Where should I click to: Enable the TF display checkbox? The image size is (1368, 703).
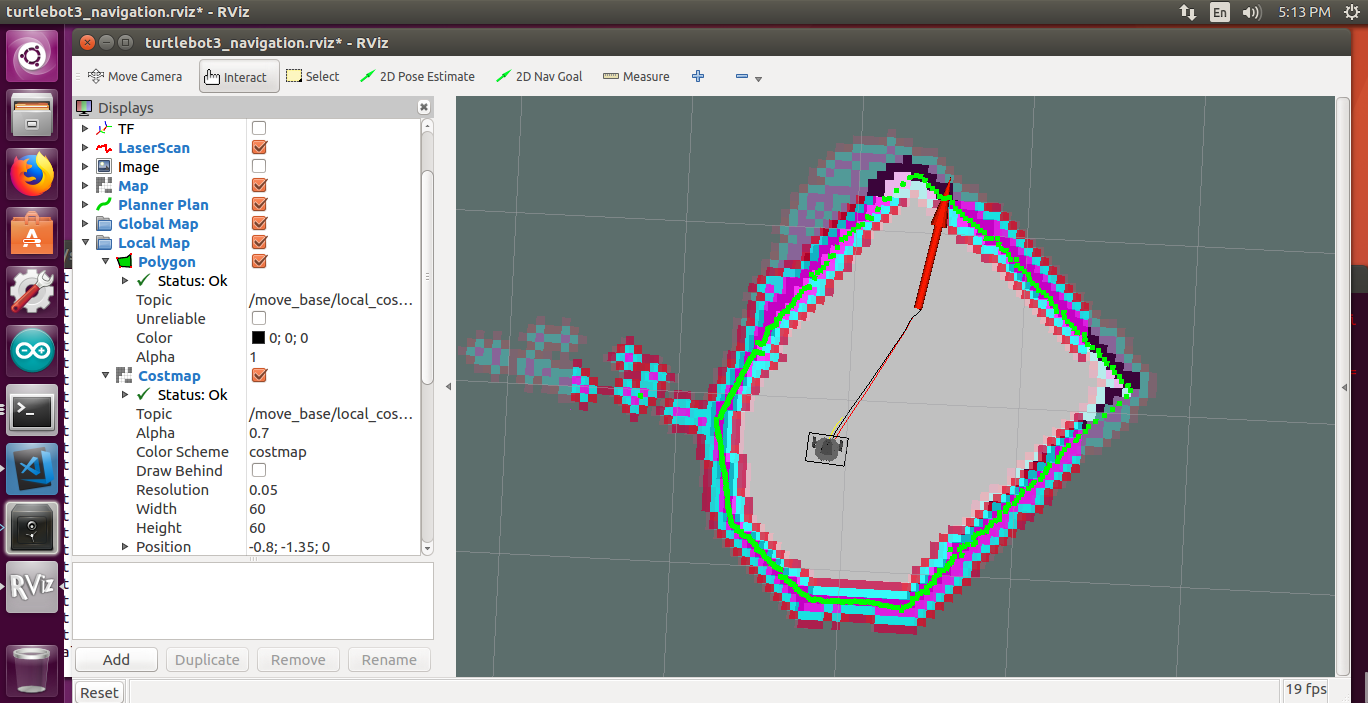pos(259,128)
